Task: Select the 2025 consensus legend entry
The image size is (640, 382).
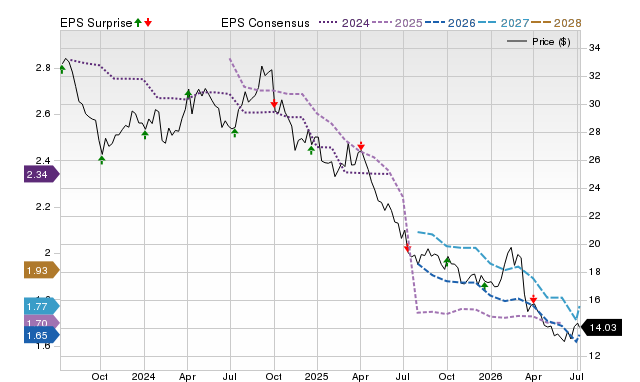Action: [x=397, y=23]
